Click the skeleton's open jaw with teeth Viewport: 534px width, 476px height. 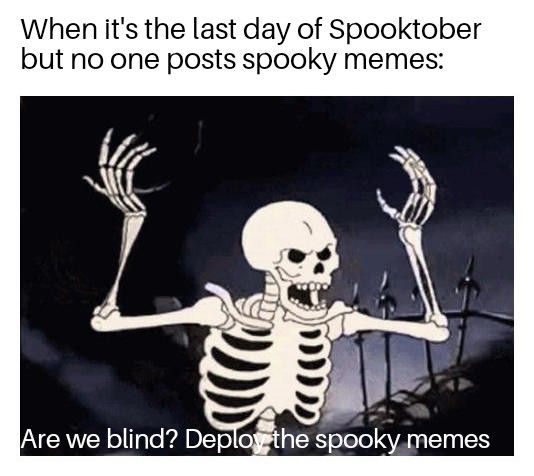click(308, 295)
